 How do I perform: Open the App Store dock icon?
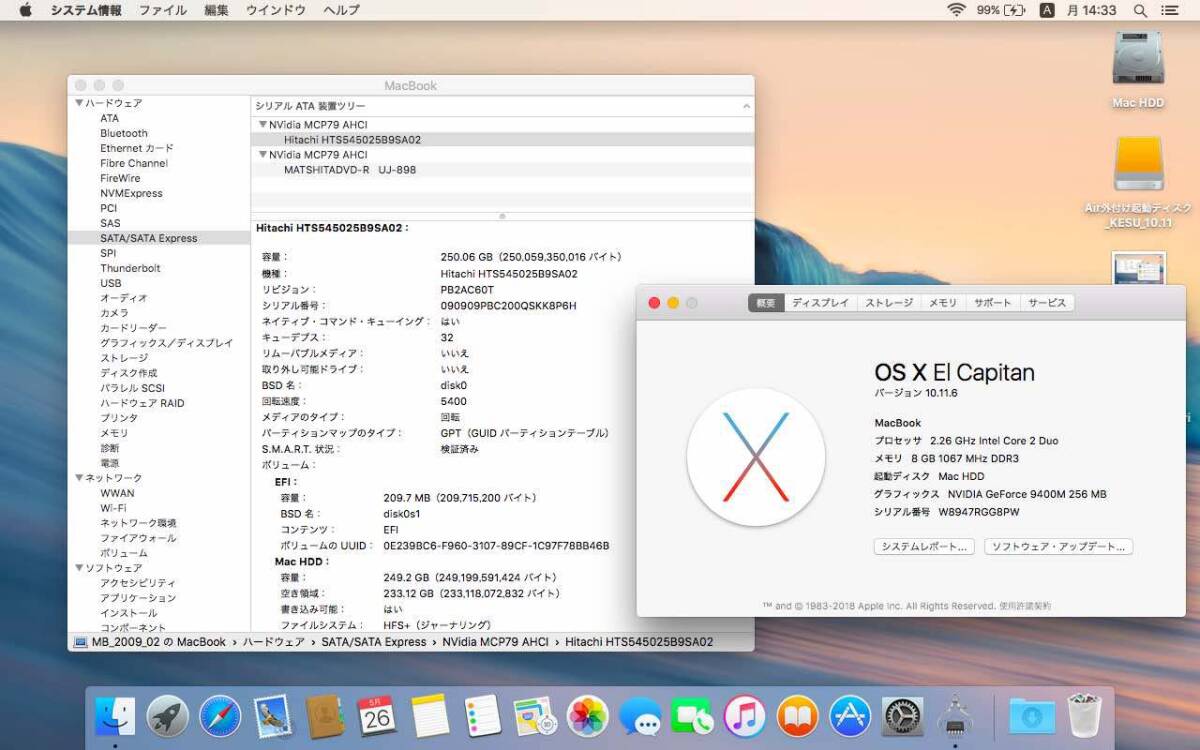850,716
